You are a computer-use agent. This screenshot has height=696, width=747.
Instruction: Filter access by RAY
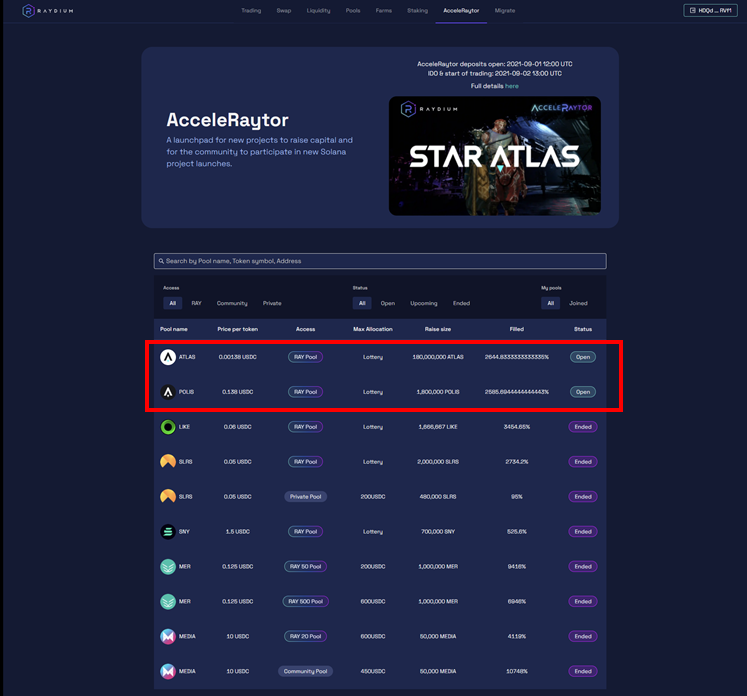click(196, 303)
